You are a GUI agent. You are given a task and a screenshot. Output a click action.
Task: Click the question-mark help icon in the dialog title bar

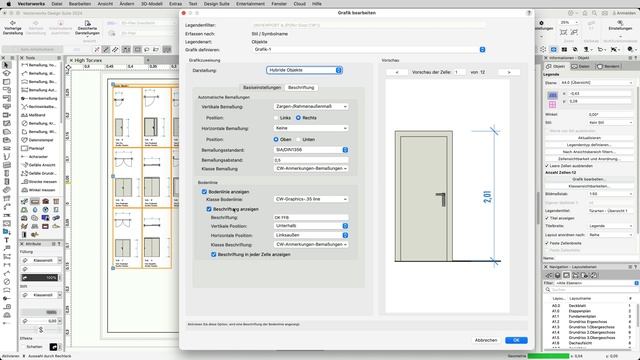529,13
